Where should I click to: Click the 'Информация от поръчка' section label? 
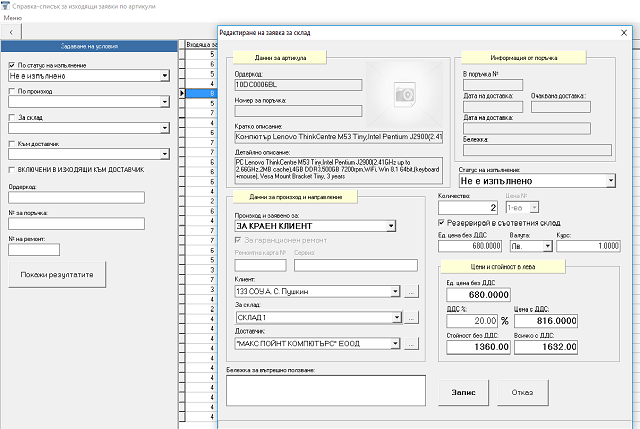[x=524, y=58]
